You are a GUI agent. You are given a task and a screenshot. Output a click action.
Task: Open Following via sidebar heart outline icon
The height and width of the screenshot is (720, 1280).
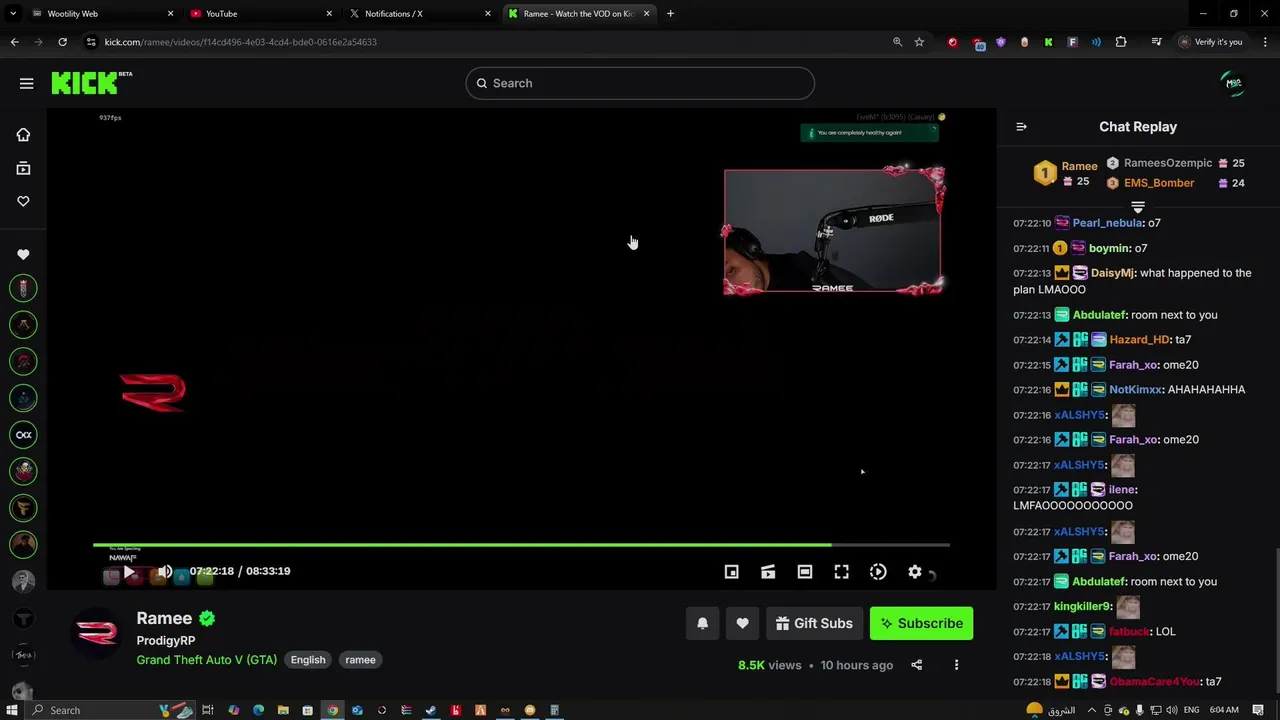tap(23, 201)
